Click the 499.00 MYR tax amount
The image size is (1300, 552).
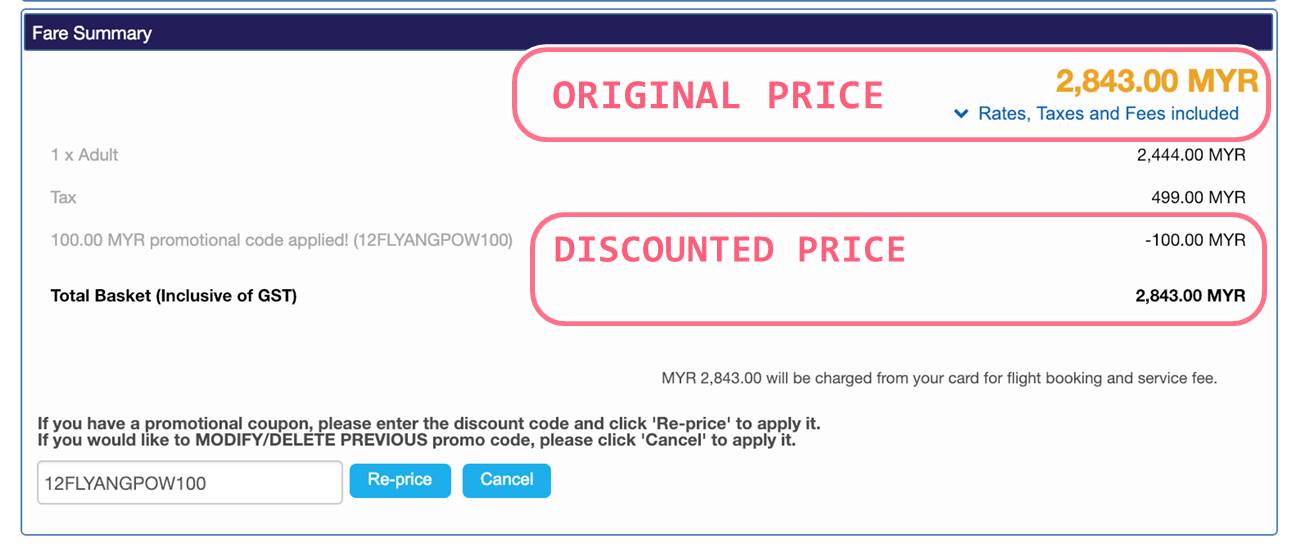tap(1198, 198)
